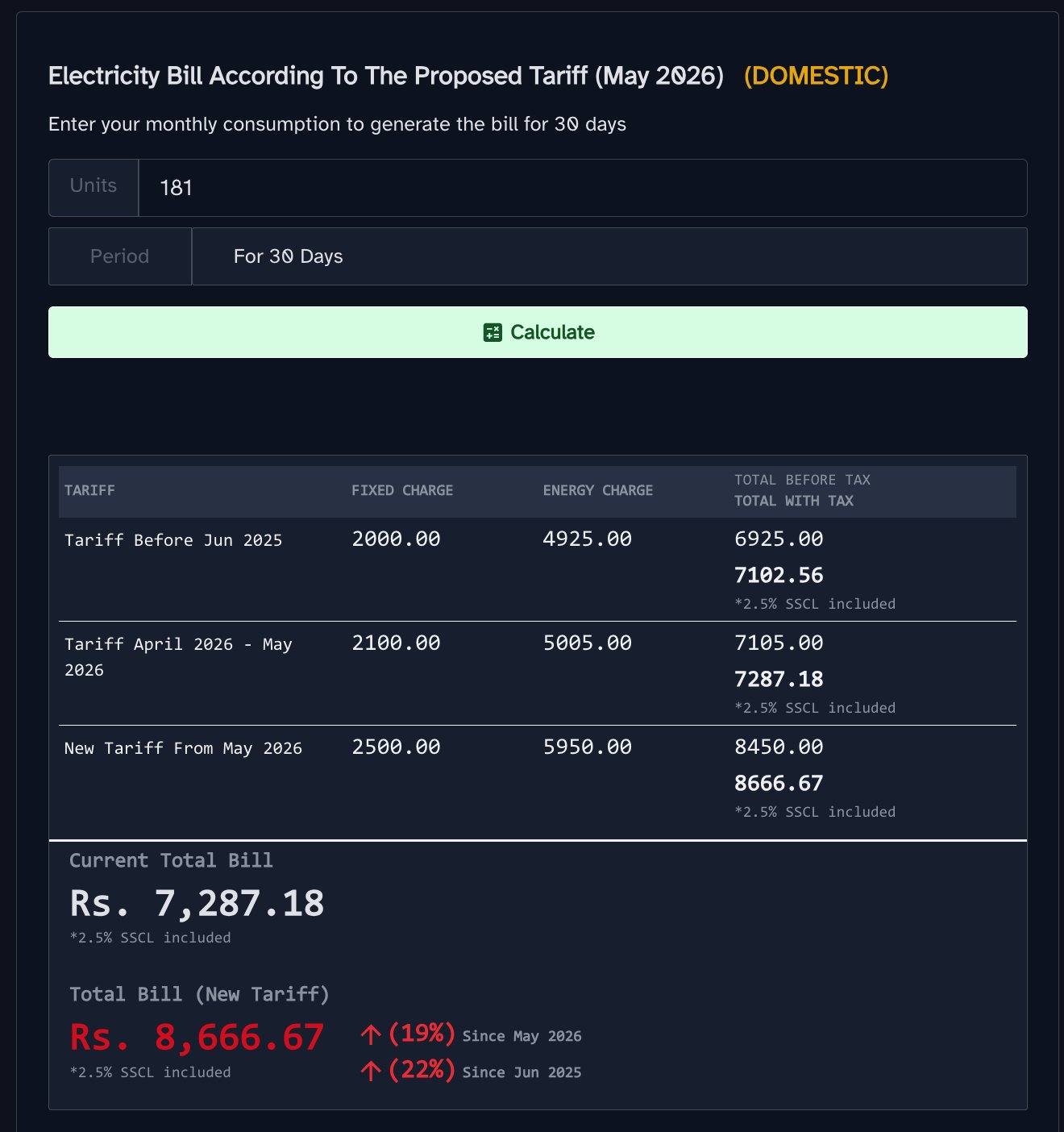Image resolution: width=1064 pixels, height=1132 pixels.
Task: Click the red up arrow beside 22%
Action: click(x=371, y=1071)
